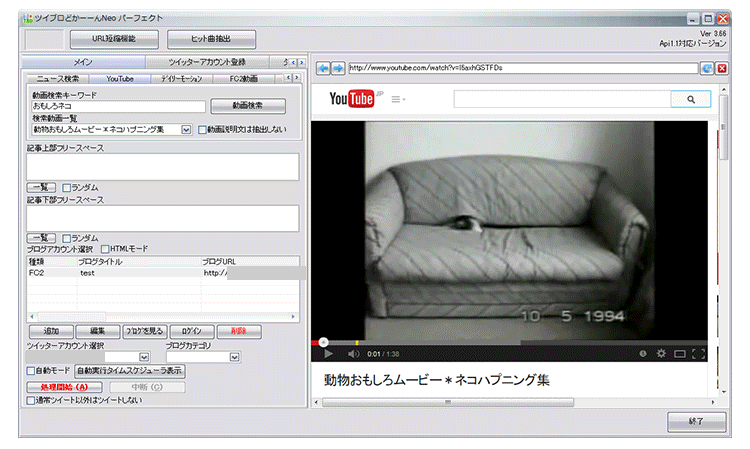750x449 pixels.
Task: Click the browser refresh icon
Action: [x=707, y=68]
